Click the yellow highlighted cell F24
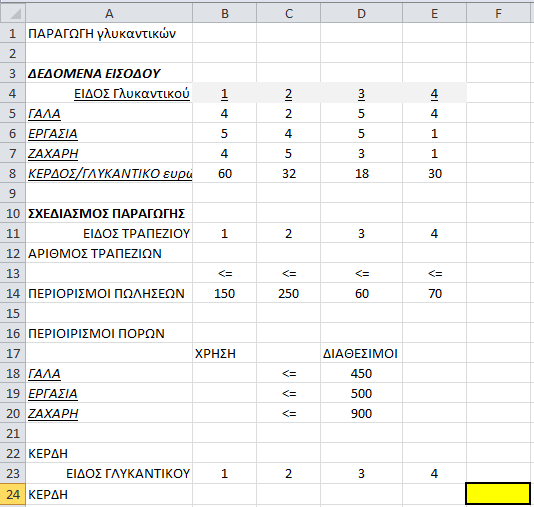Image resolution: width=534 pixels, height=507 pixels. tap(498, 494)
